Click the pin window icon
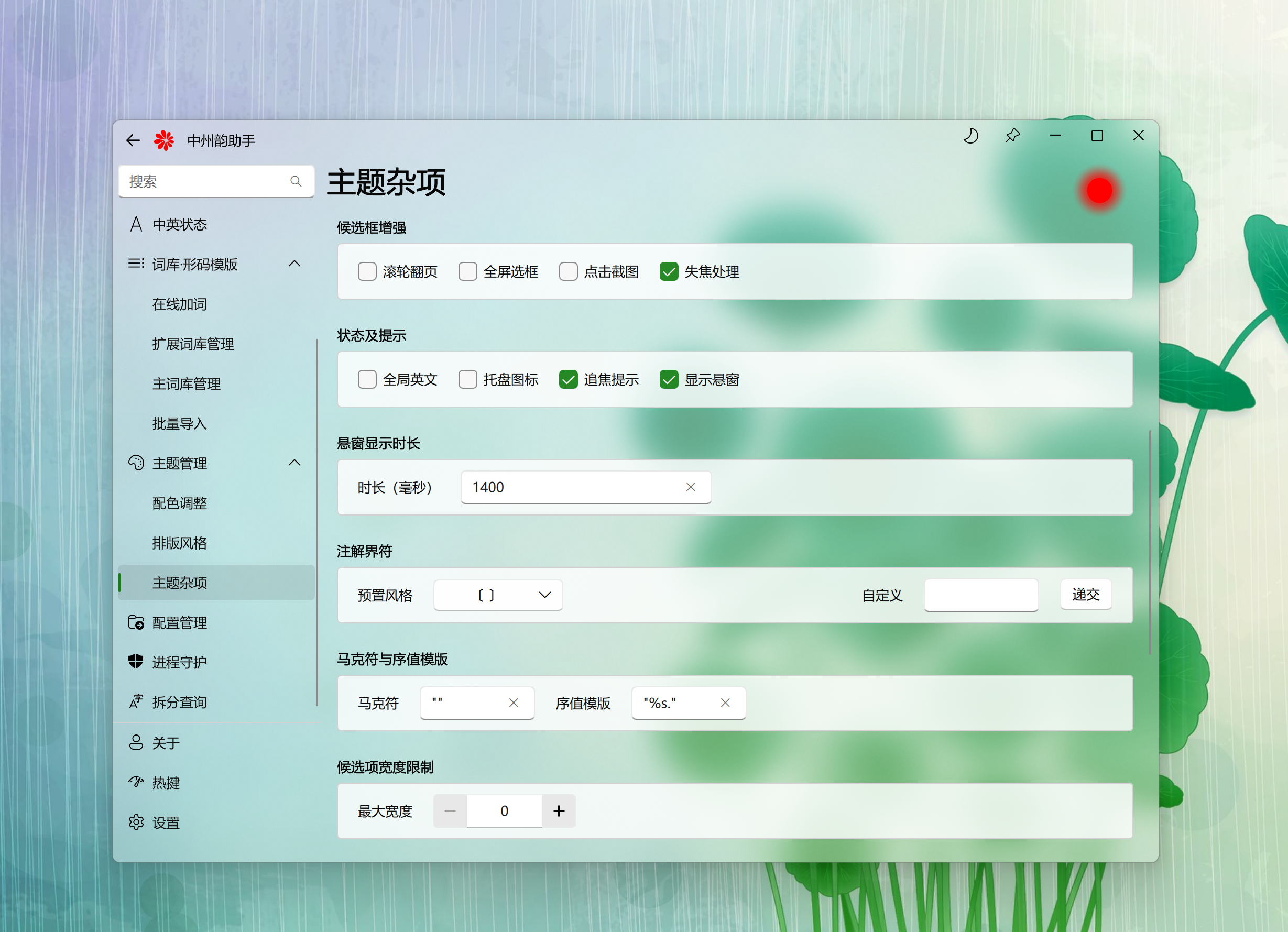 click(x=1012, y=136)
